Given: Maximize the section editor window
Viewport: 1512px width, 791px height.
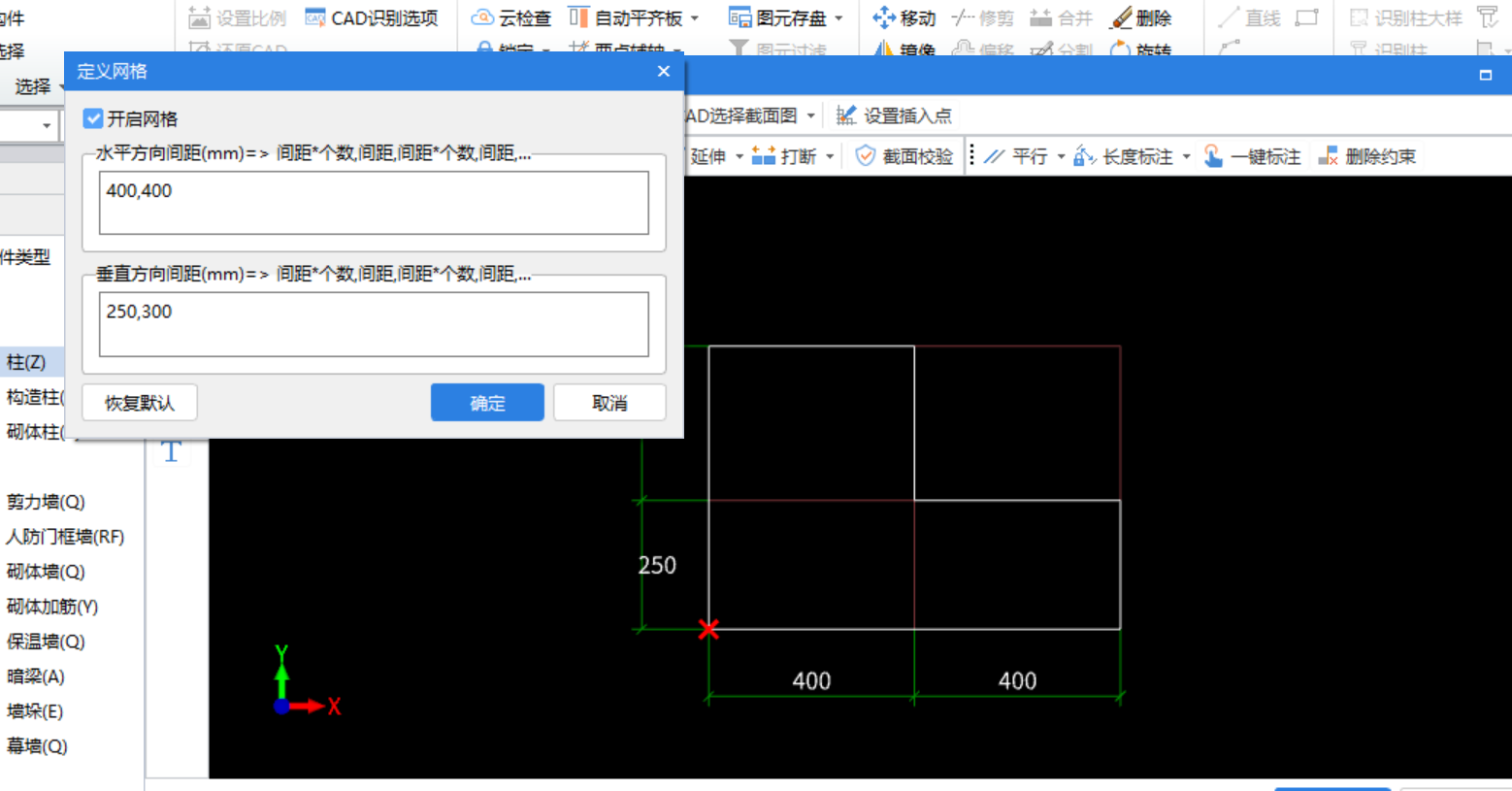Looking at the screenshot, I should point(1486,75).
